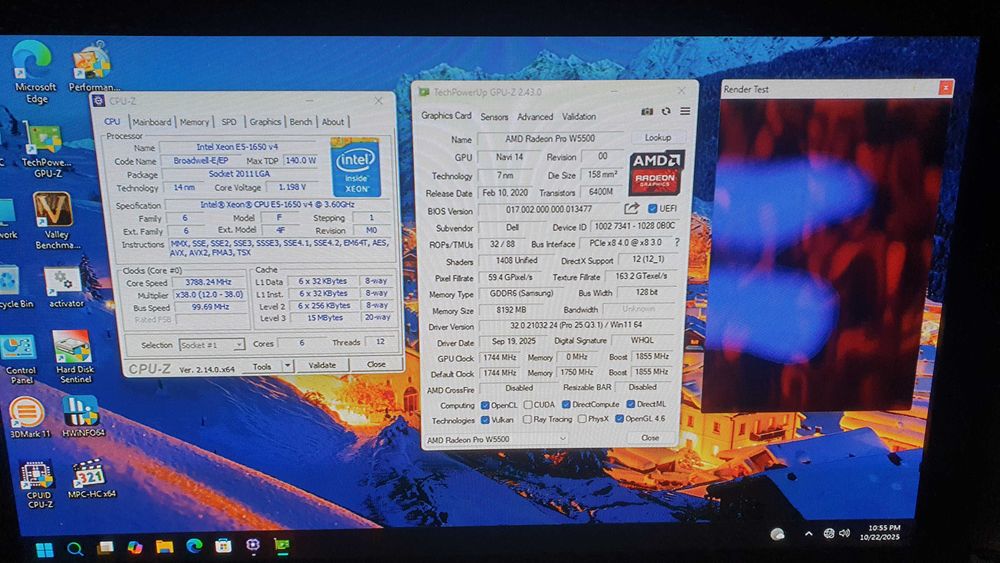Switch to the Bench tab in CPU-Z

301,122
